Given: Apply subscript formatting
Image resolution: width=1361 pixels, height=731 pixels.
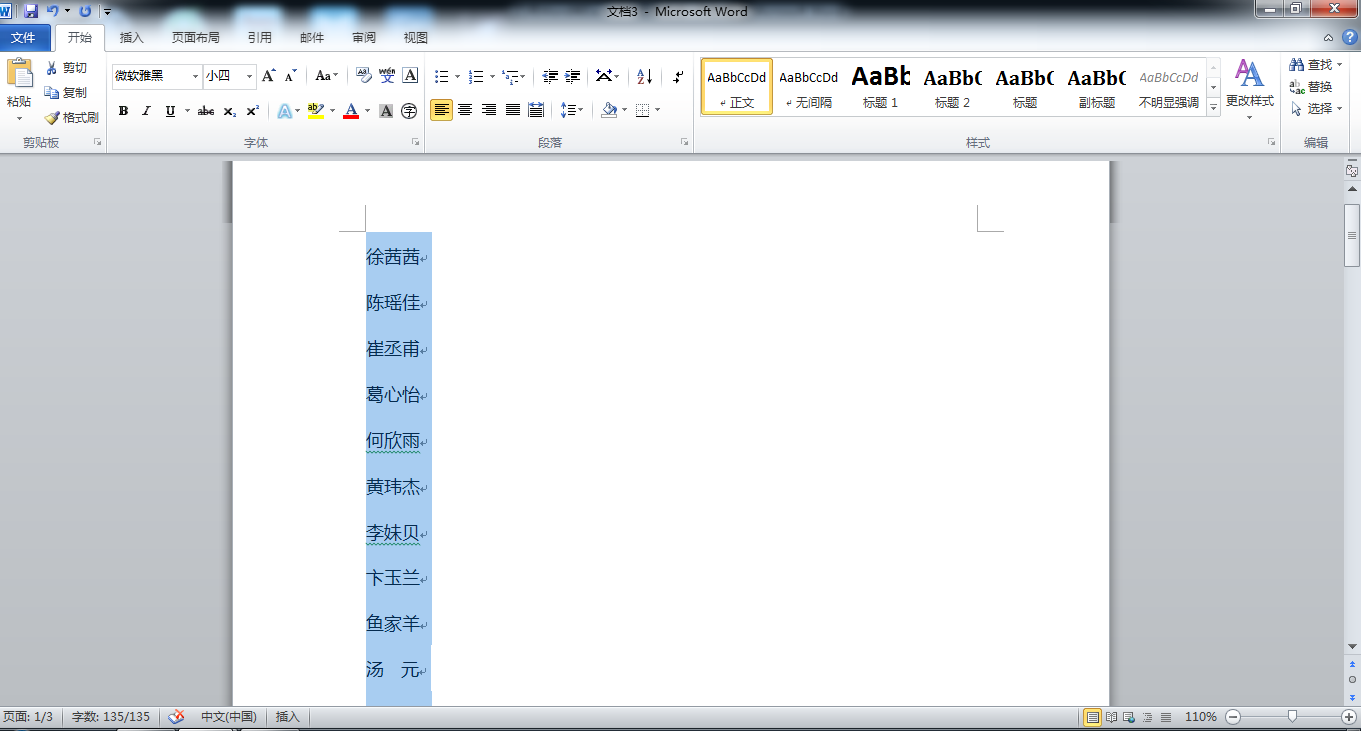Looking at the screenshot, I should point(229,111).
